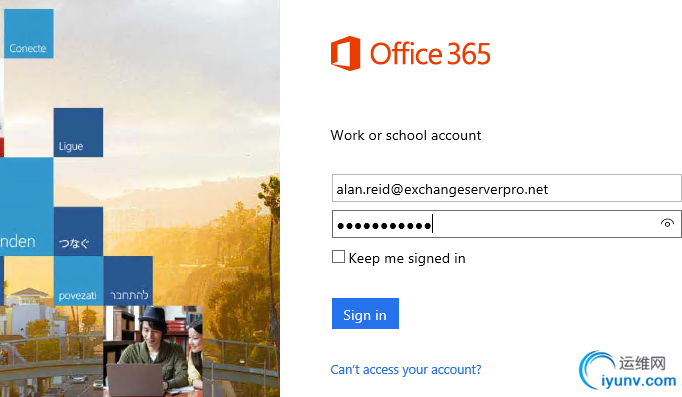Screen dimensions: 682x397
Task: Focus the email address input field
Action: pyautogui.click(x=506, y=188)
